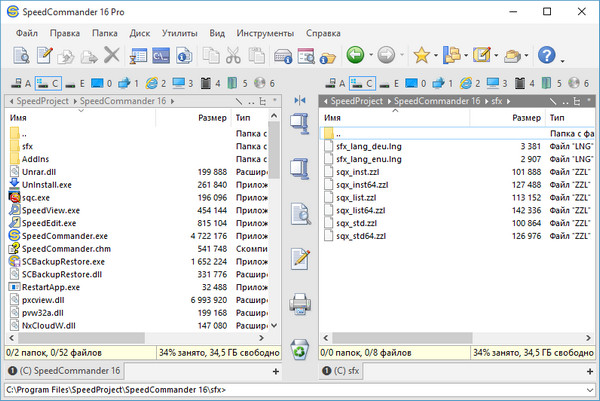Image resolution: width=600 pixels, height=401 pixels.
Task: Select drive A in left drive bar
Action: tap(19, 83)
